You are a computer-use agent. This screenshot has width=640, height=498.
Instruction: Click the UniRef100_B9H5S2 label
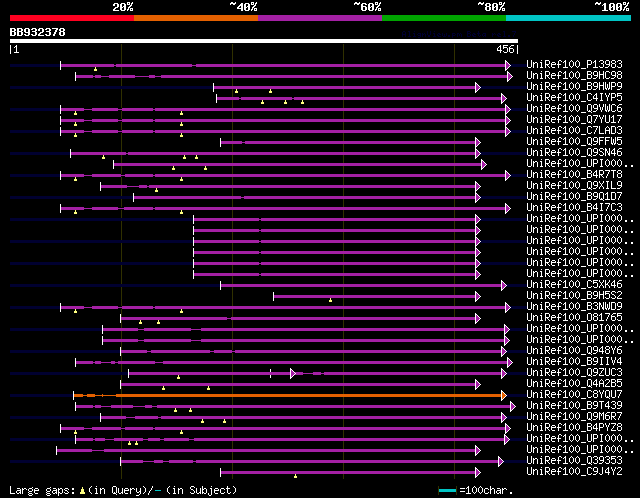pos(574,295)
